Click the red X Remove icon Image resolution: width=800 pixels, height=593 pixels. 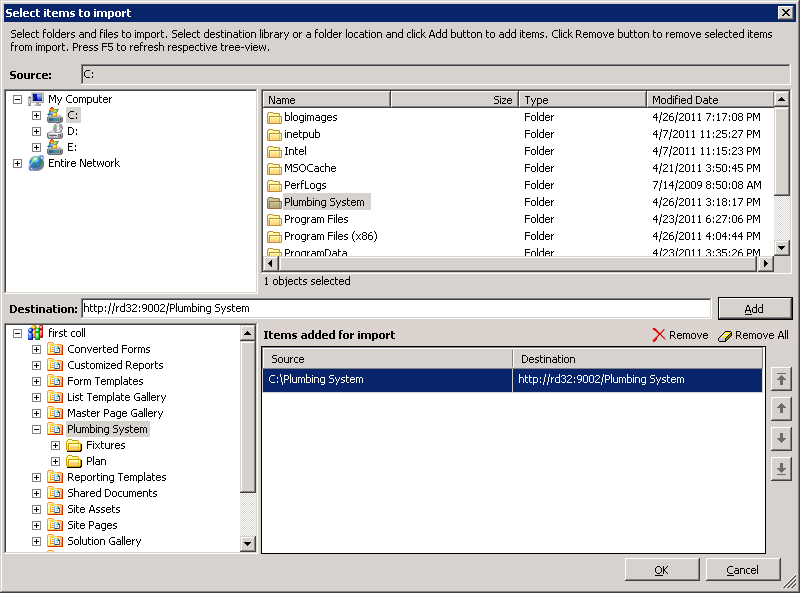659,335
